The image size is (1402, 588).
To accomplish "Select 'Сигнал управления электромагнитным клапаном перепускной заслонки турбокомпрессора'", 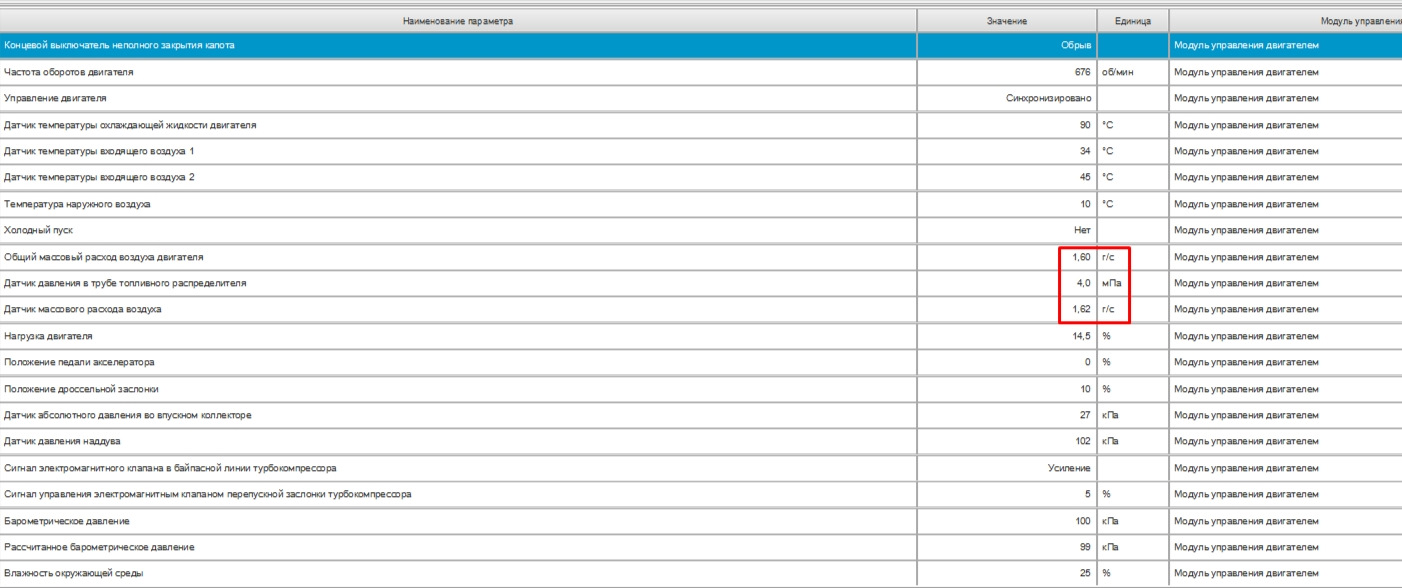I will tap(207, 494).
